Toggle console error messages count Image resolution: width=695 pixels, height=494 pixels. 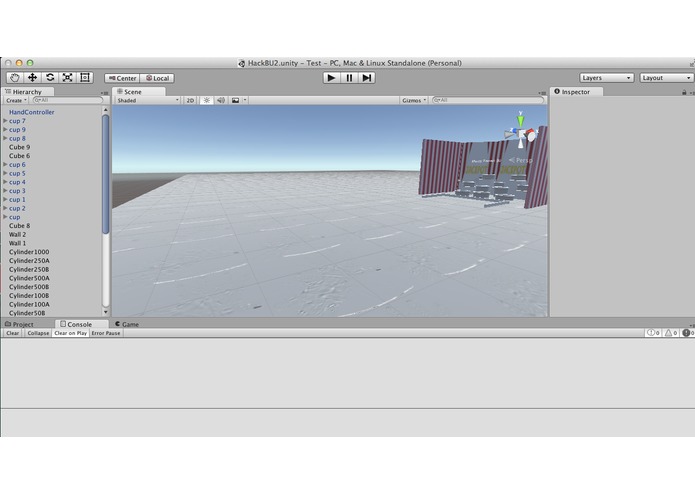[x=688, y=333]
